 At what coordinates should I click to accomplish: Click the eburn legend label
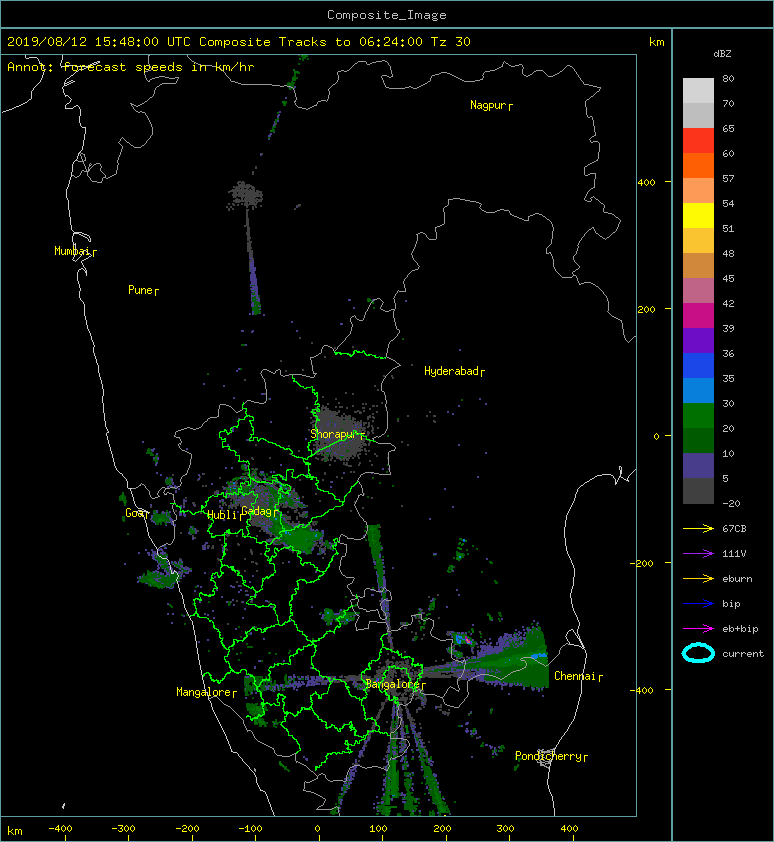pos(737,579)
